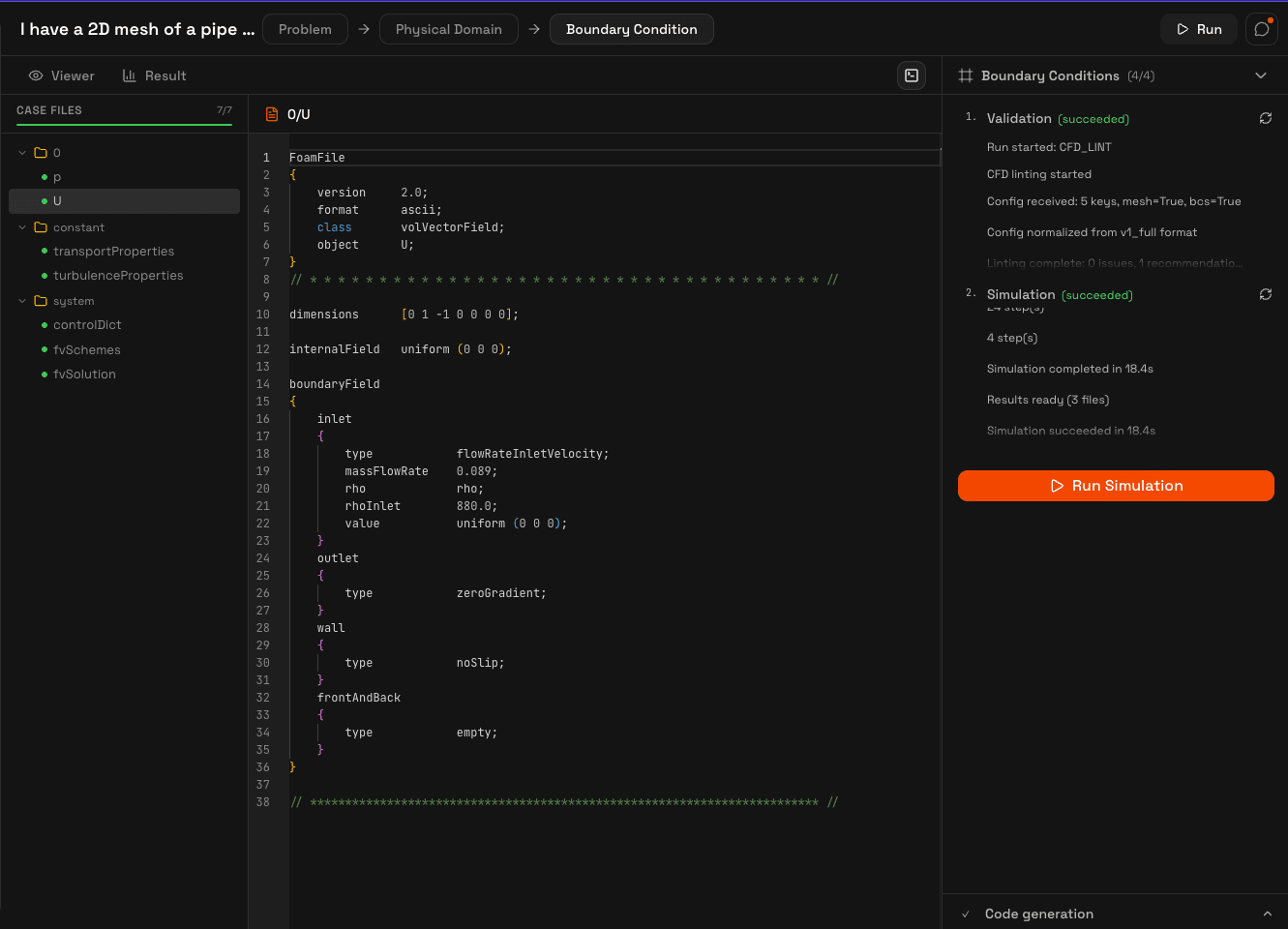Collapse the 0 folder
1288x929 pixels.
tap(21, 152)
